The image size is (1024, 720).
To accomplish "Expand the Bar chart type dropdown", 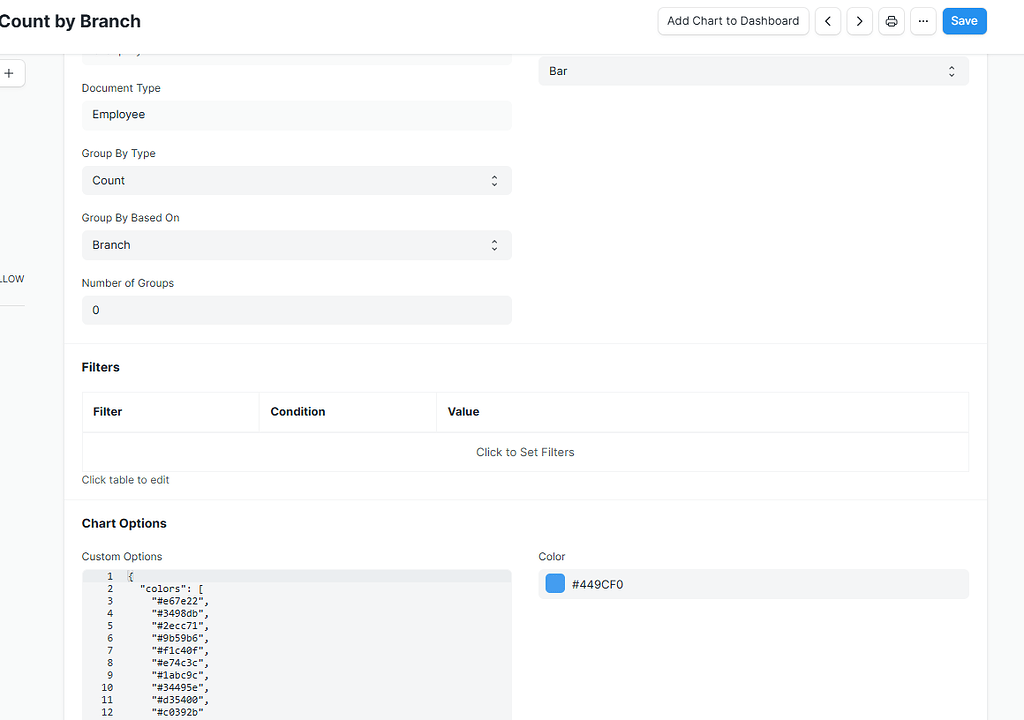I will tap(753, 71).
